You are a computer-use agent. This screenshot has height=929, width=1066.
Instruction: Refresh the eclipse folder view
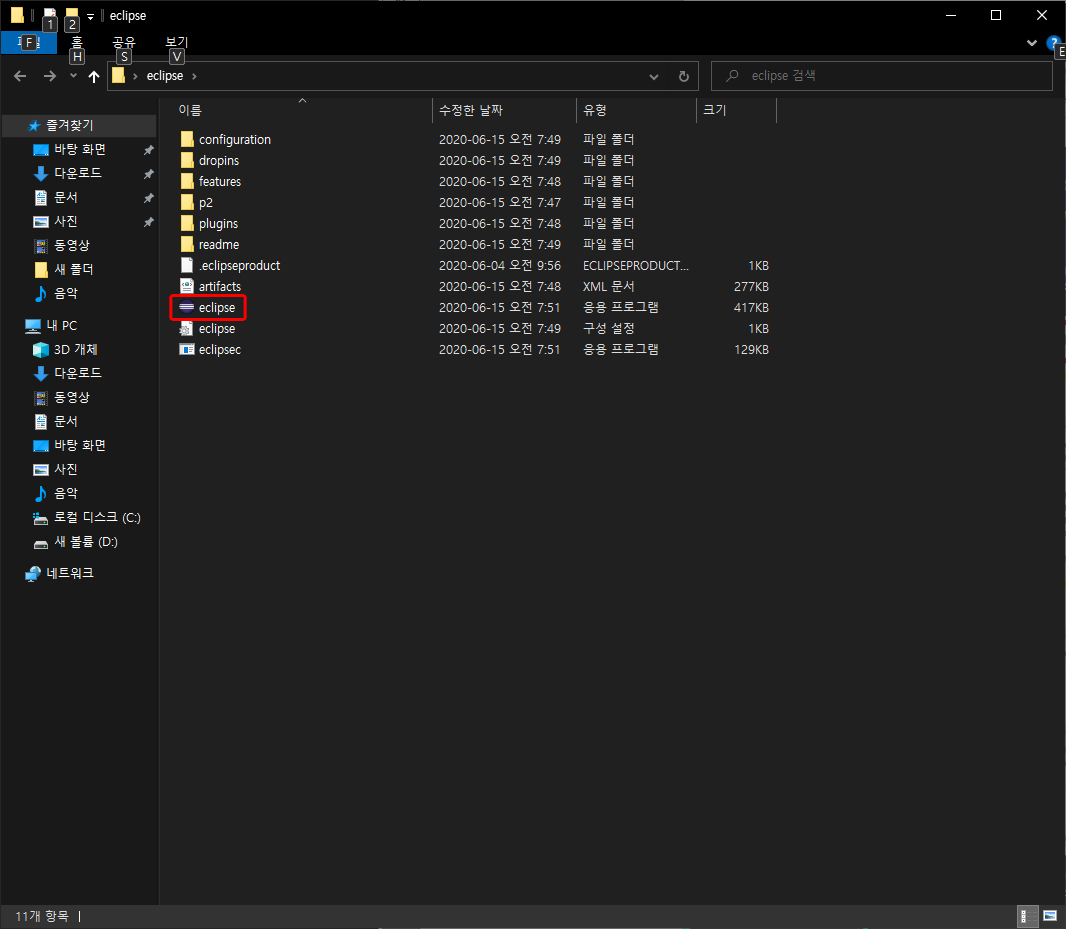coord(684,76)
